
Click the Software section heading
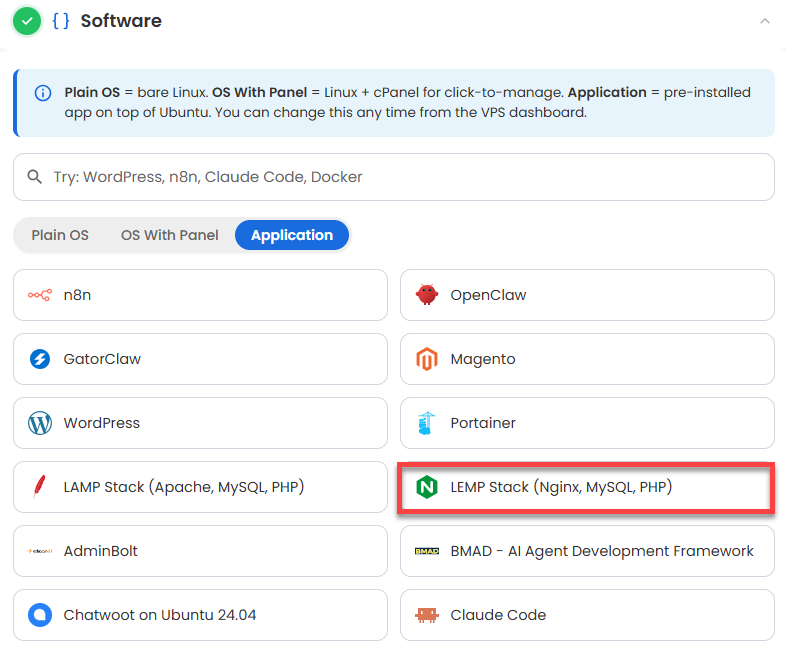121,21
